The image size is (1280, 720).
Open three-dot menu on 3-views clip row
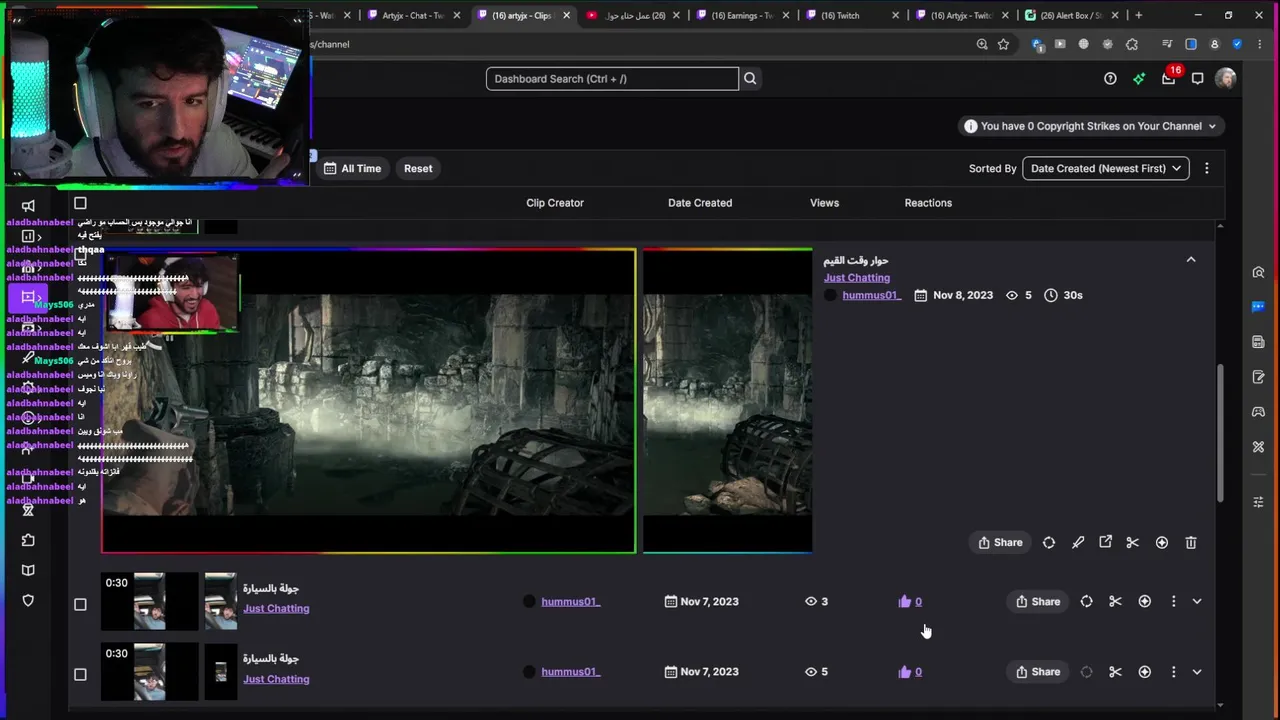coord(1174,601)
